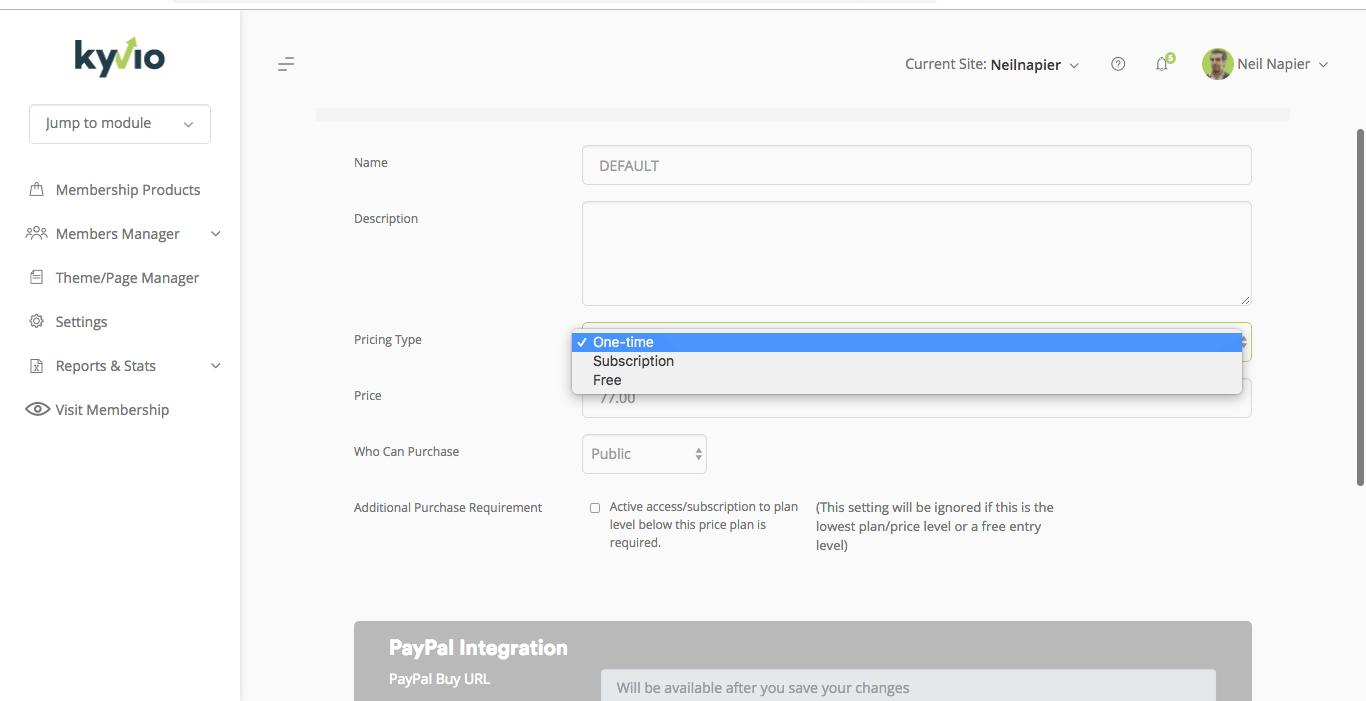Click the Membership Products bag icon
The image size is (1366, 701).
37,189
